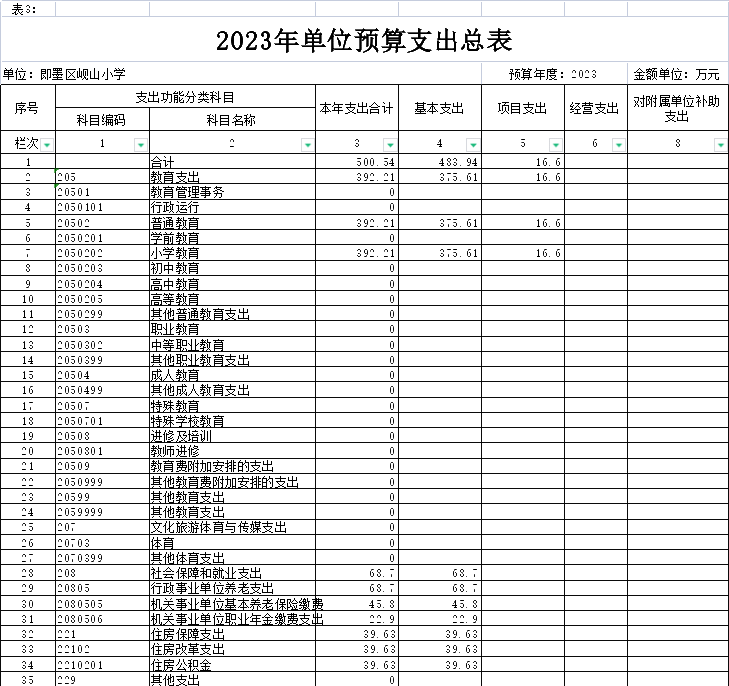Click the 文化旅游体育与传媒支出 cell
Image resolution: width=729 pixels, height=686 pixels.
coord(231,527)
